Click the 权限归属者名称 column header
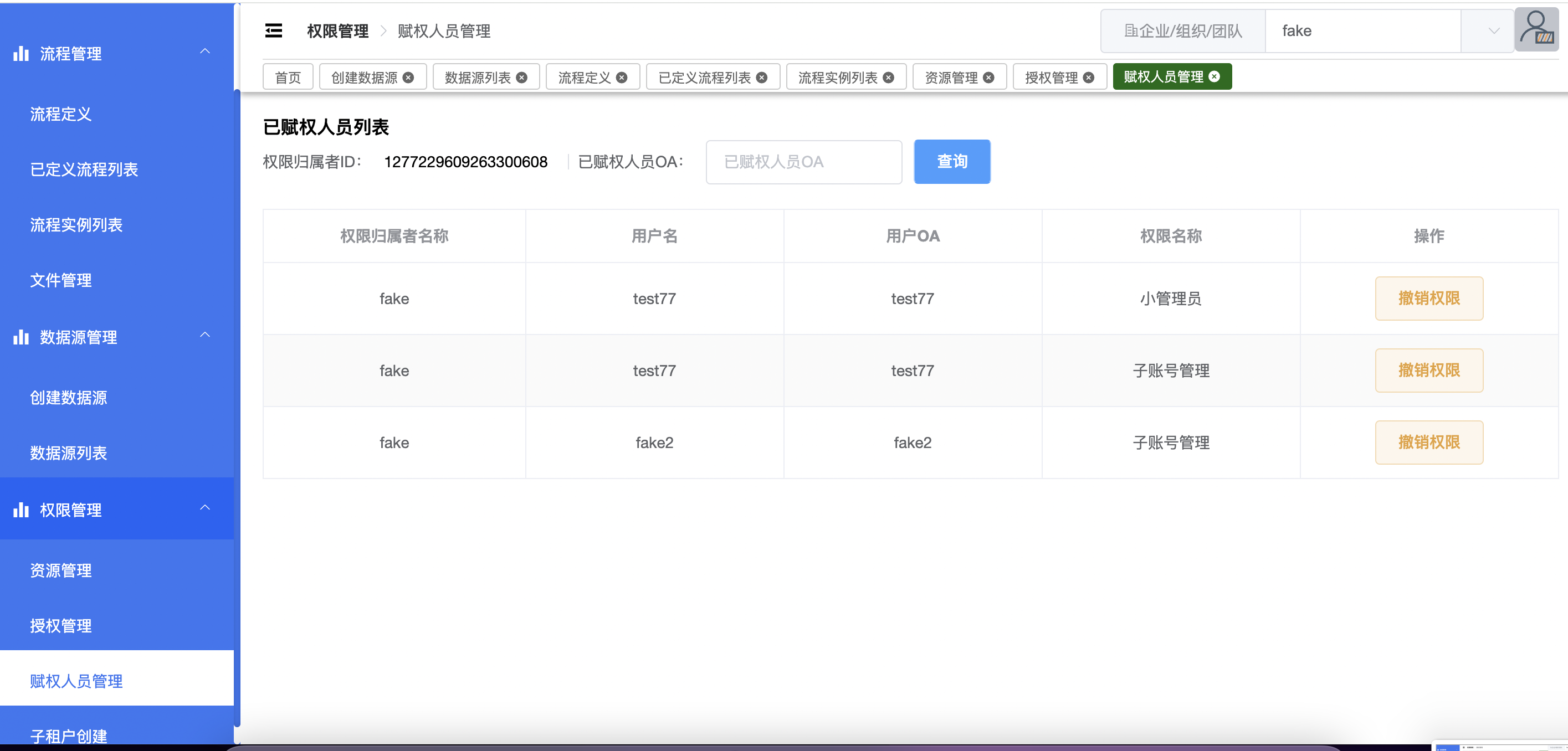The height and width of the screenshot is (751, 1568). click(x=394, y=236)
